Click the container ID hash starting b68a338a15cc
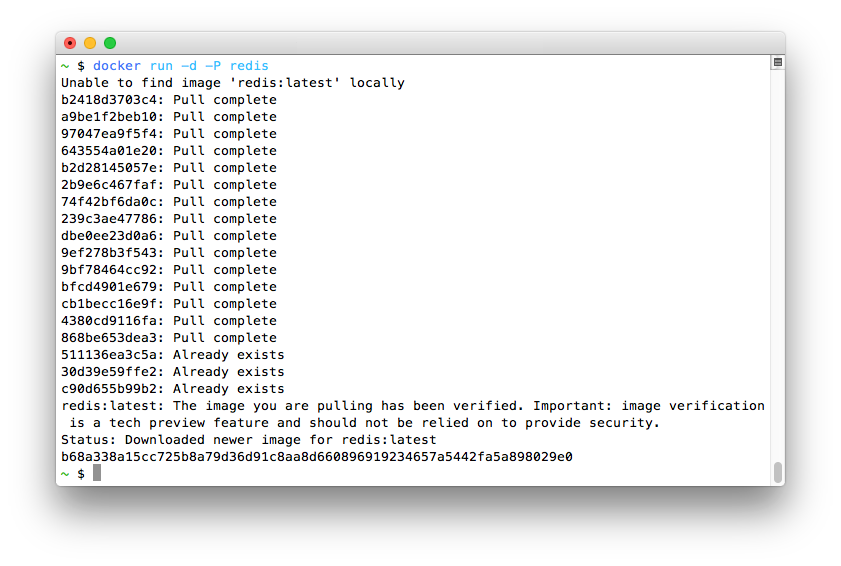 pos(316,457)
